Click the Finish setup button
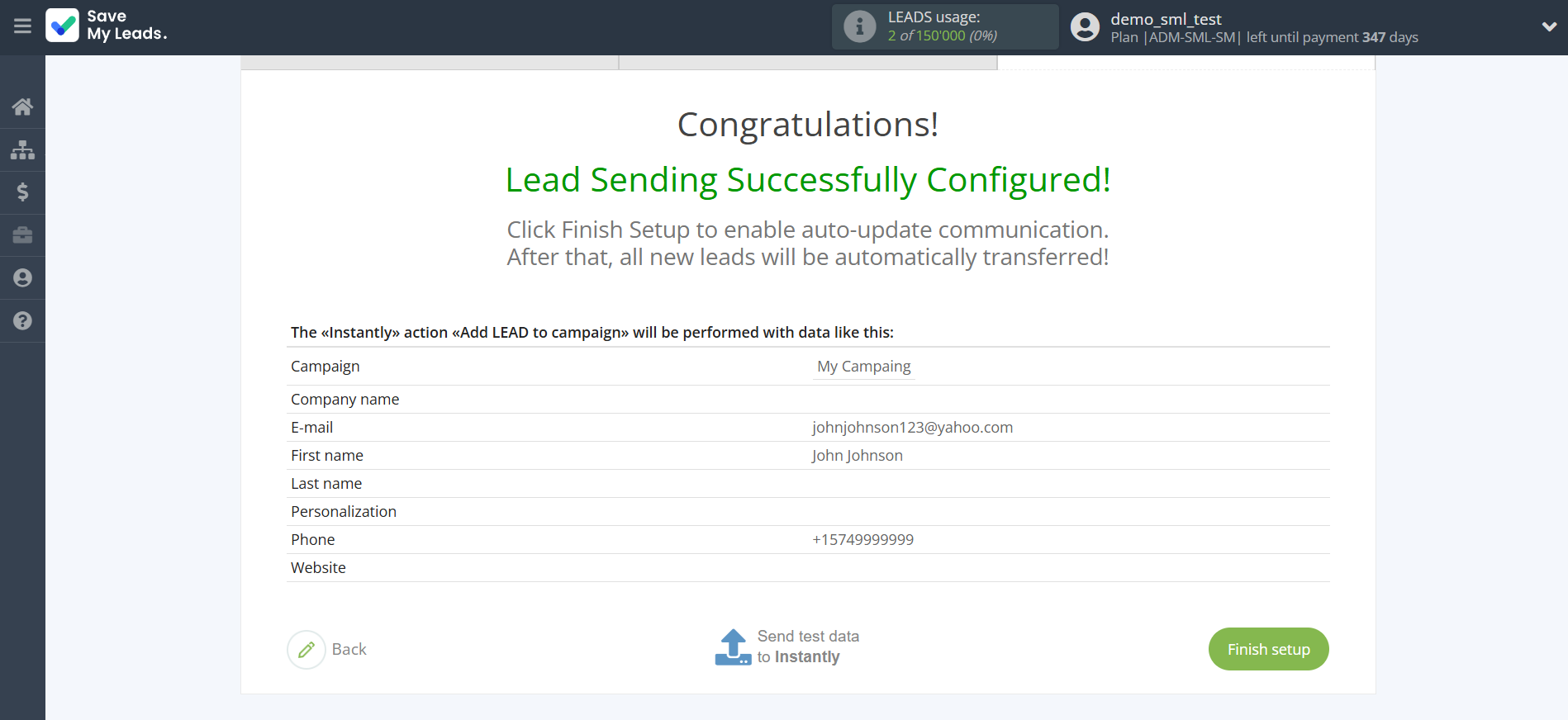Viewport: 1568px width, 720px height. pyautogui.click(x=1268, y=649)
